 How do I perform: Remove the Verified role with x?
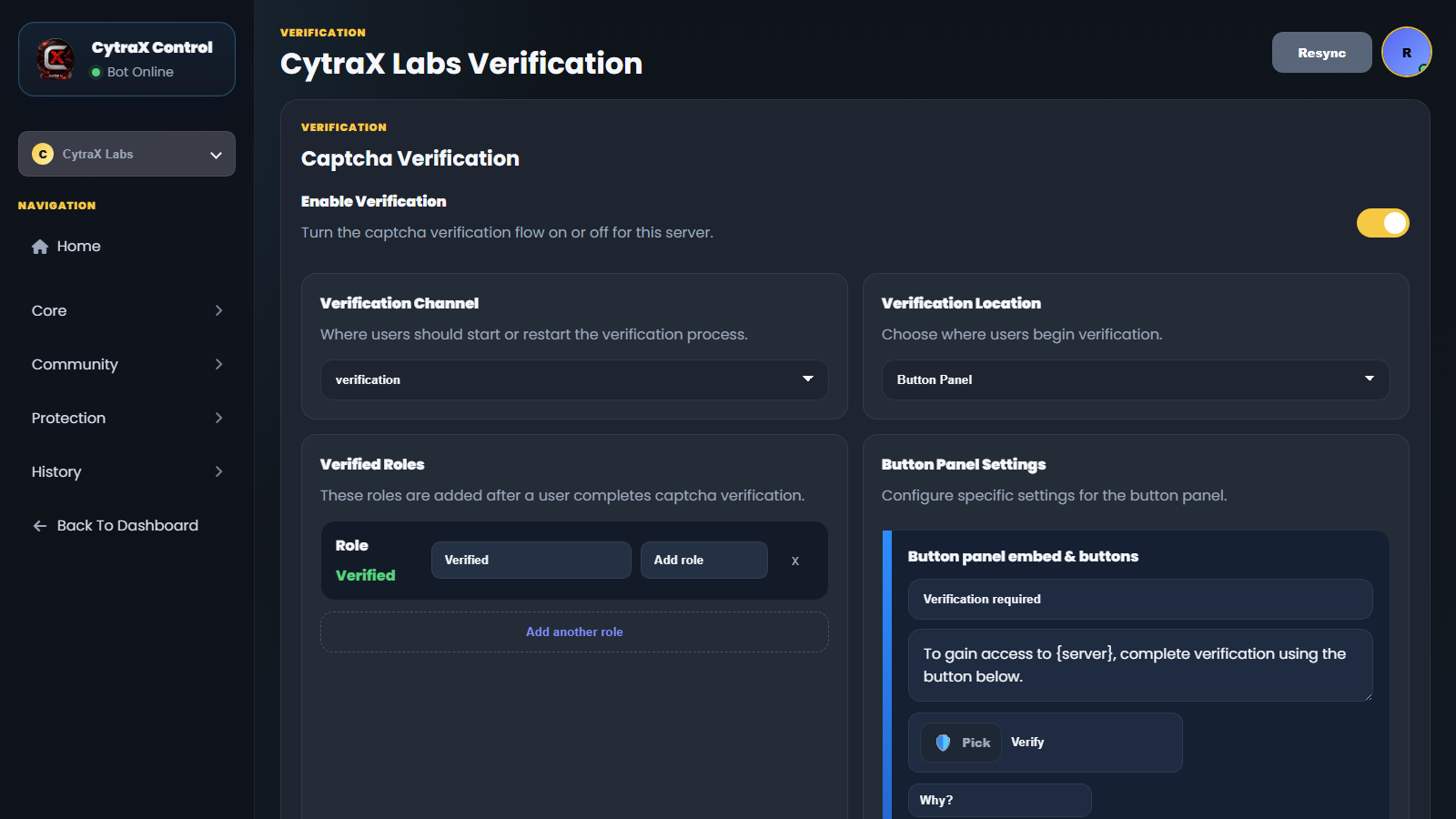coord(795,561)
